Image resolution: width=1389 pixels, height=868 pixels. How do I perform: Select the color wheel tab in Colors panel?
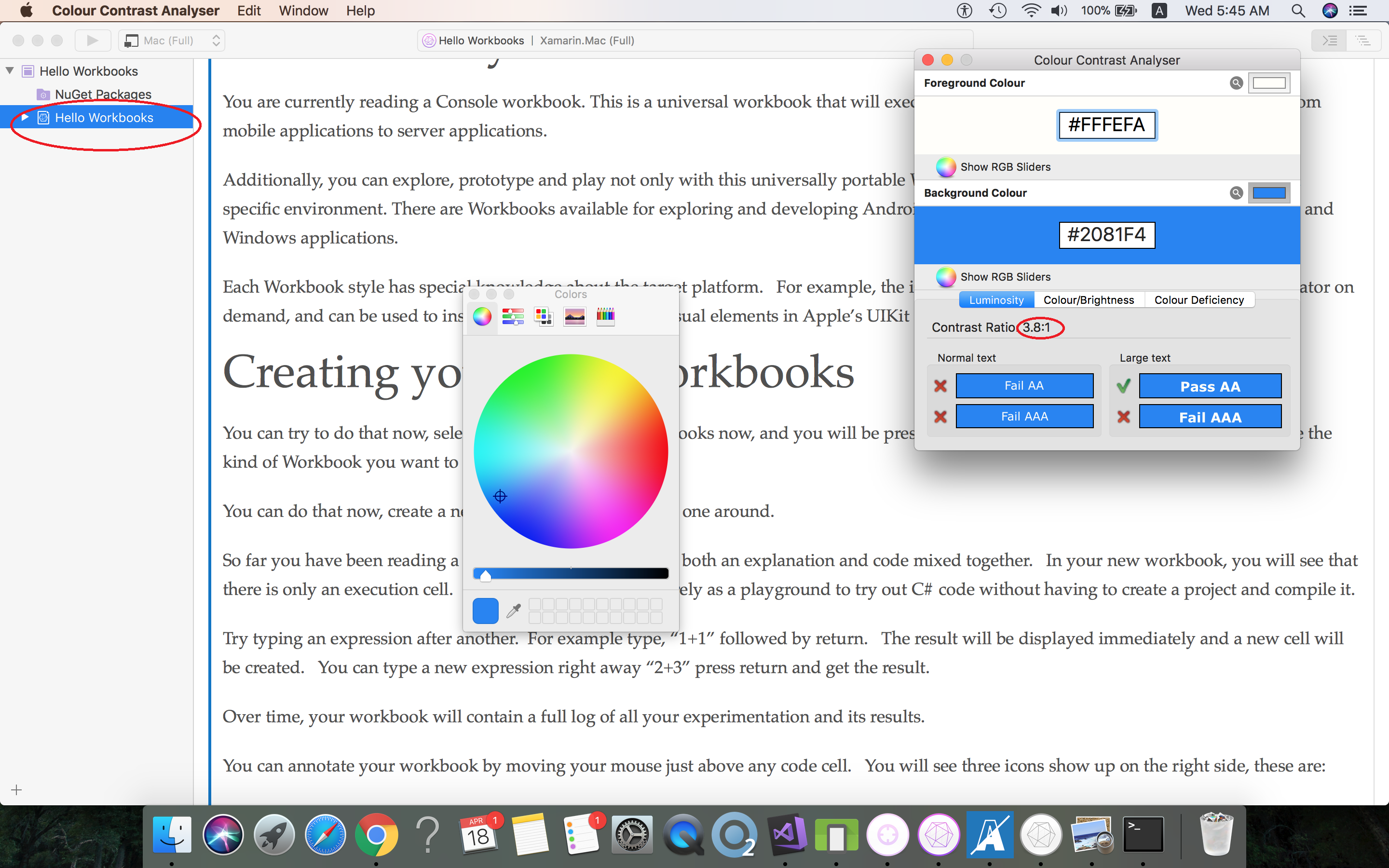pos(482,316)
